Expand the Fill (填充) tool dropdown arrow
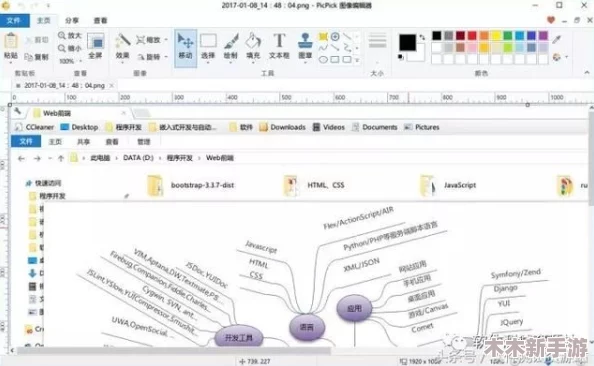Viewport: 594px width, 366px height. (x=253, y=62)
